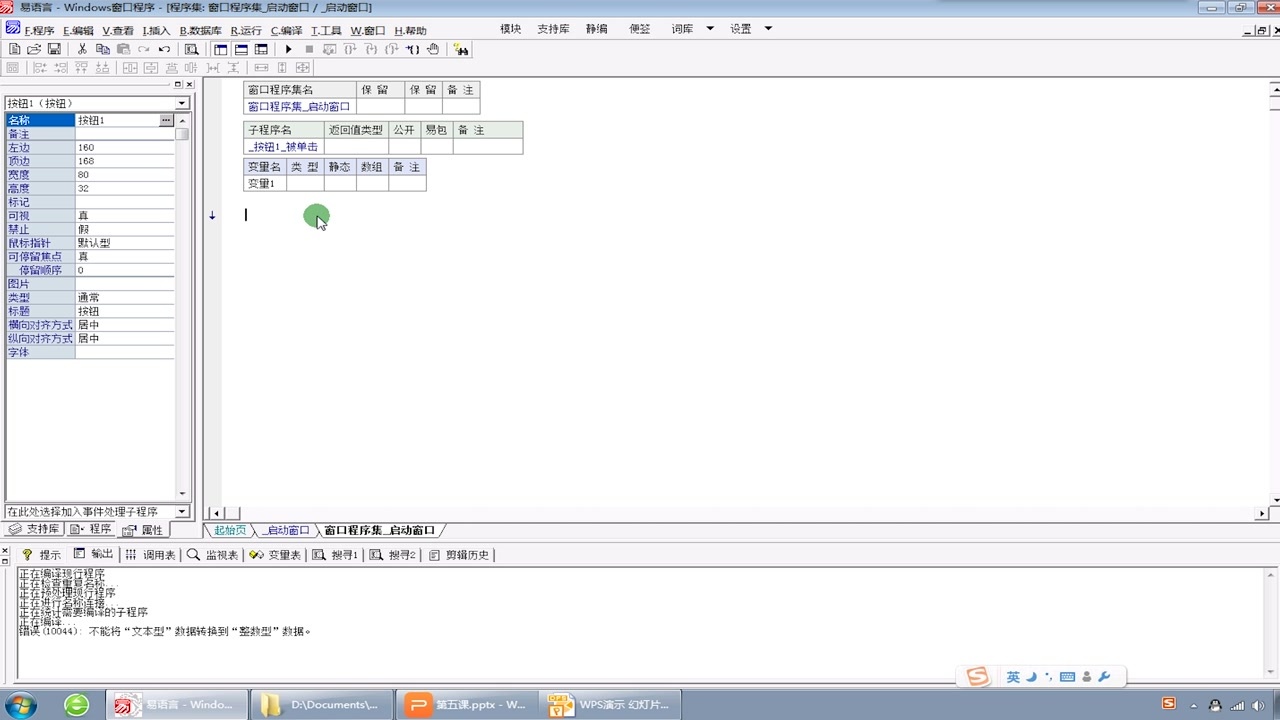The height and width of the screenshot is (720, 1280).
Task: Toggle the combined panel layout icon
Action: [x=261, y=49]
